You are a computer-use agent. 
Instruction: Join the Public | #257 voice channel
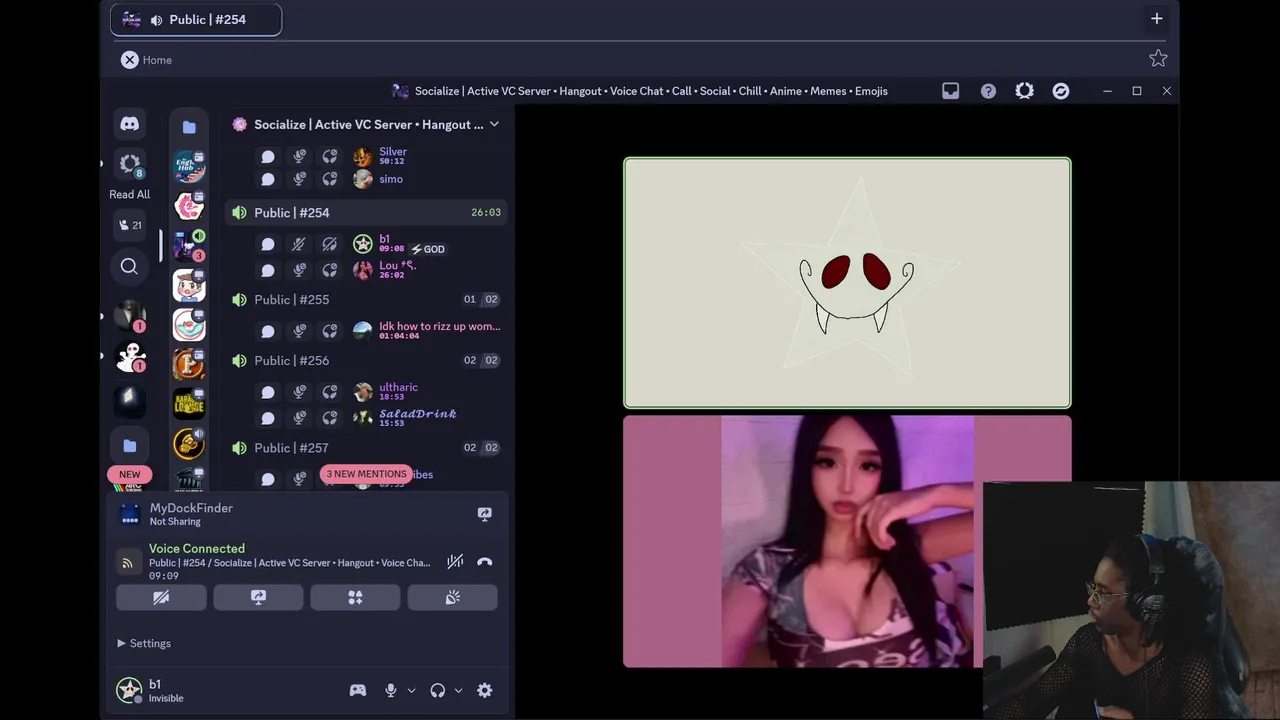(365, 447)
